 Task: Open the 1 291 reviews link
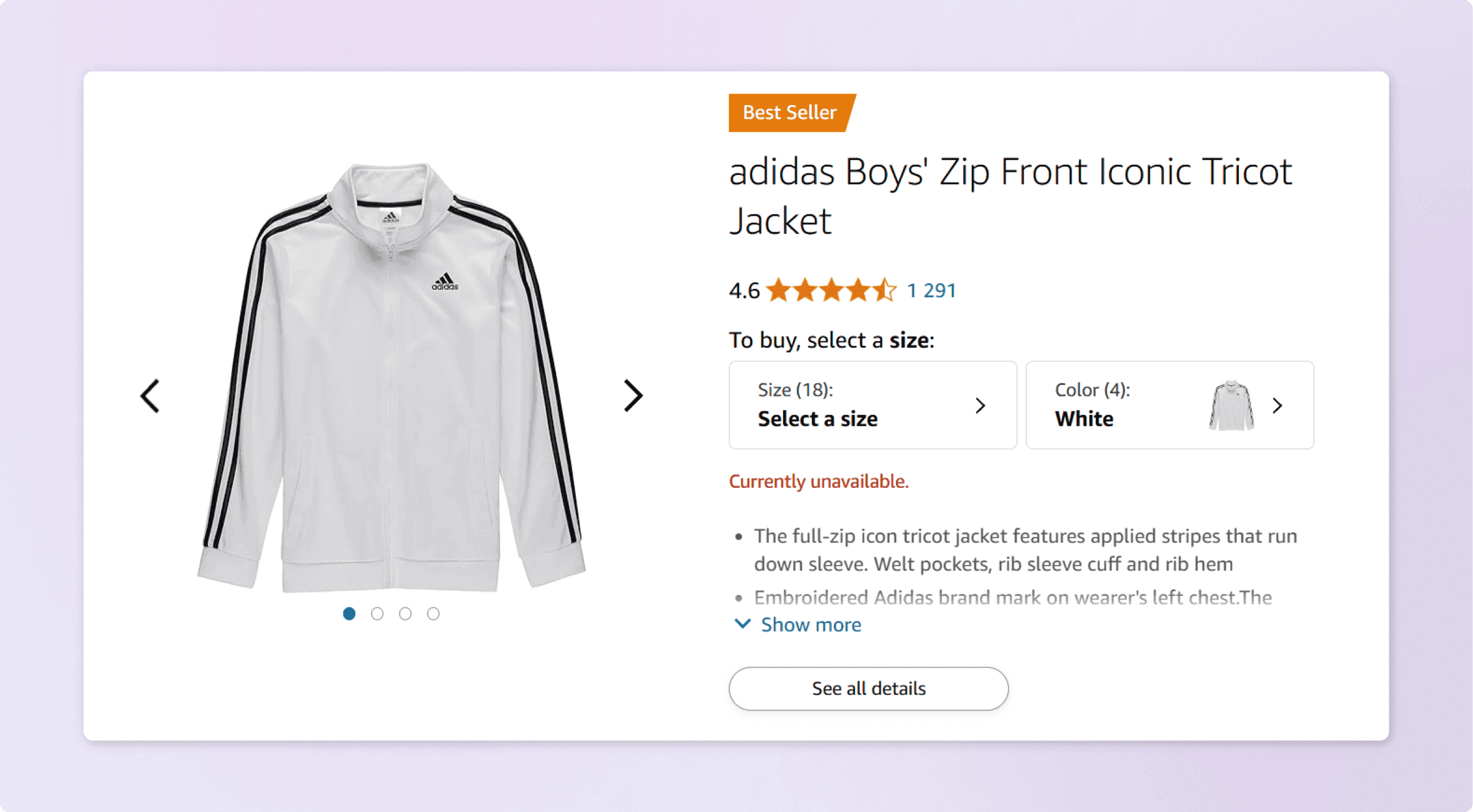932,290
